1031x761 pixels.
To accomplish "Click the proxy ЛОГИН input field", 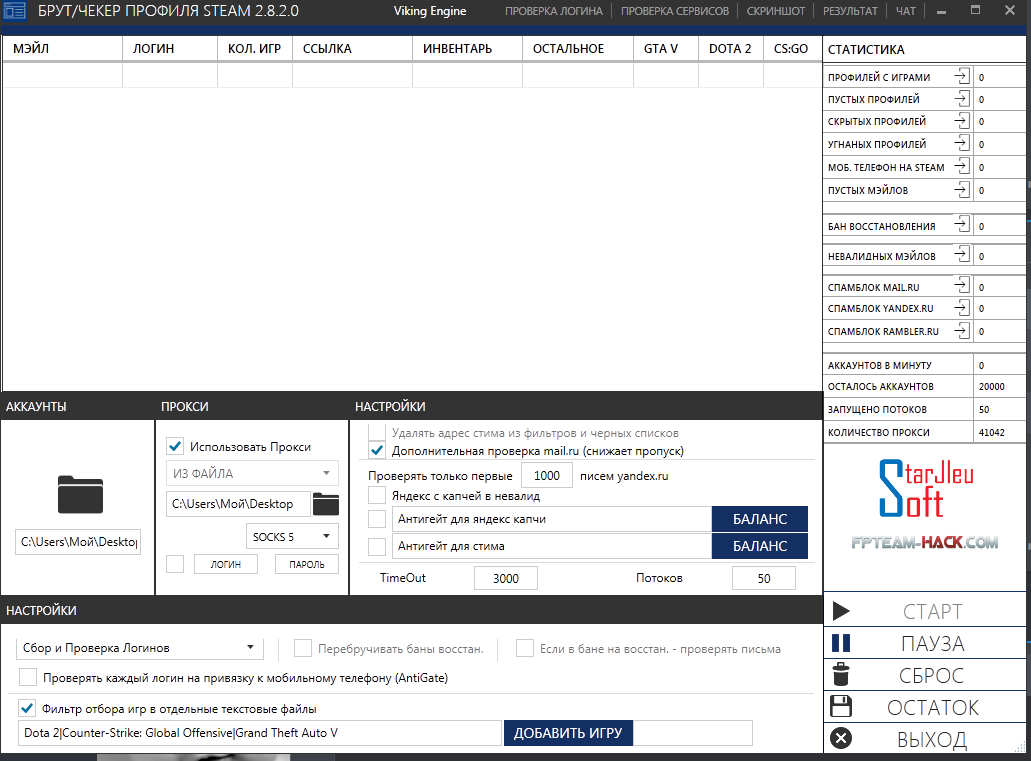I will point(226,564).
